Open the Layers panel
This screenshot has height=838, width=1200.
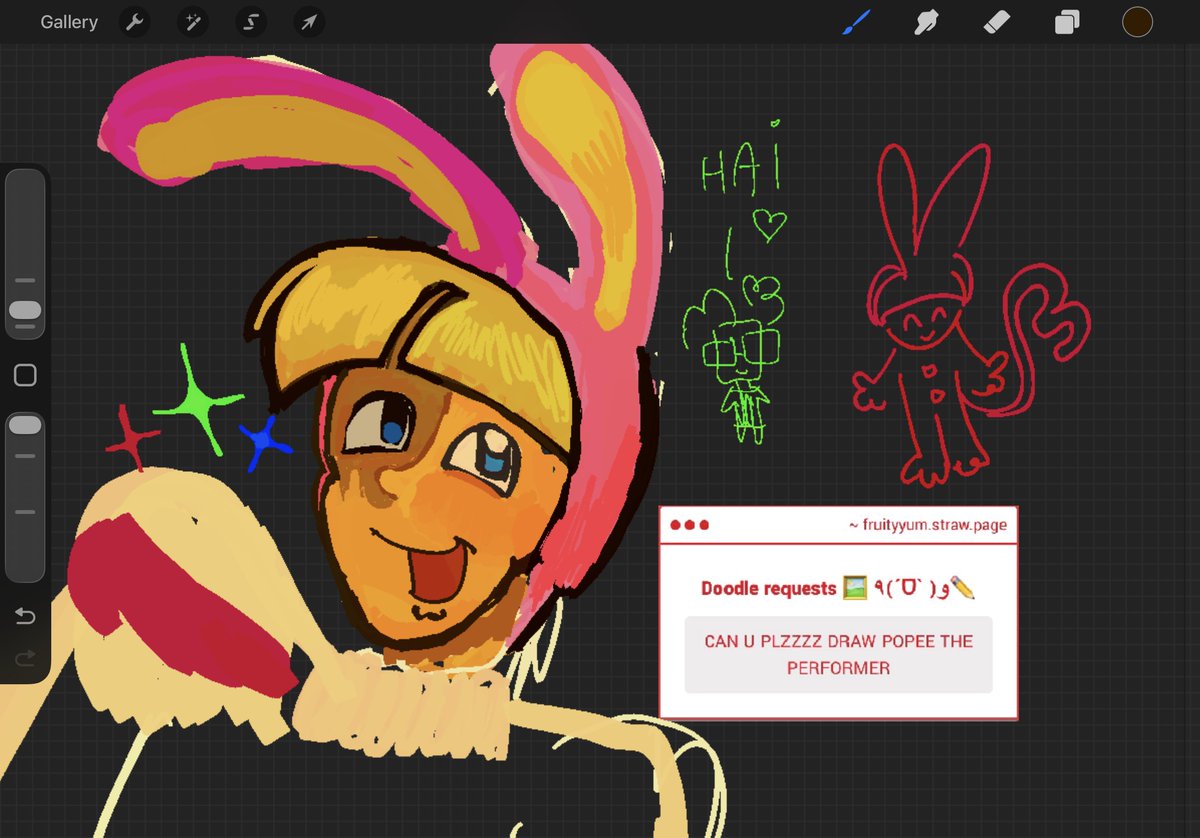[1067, 22]
